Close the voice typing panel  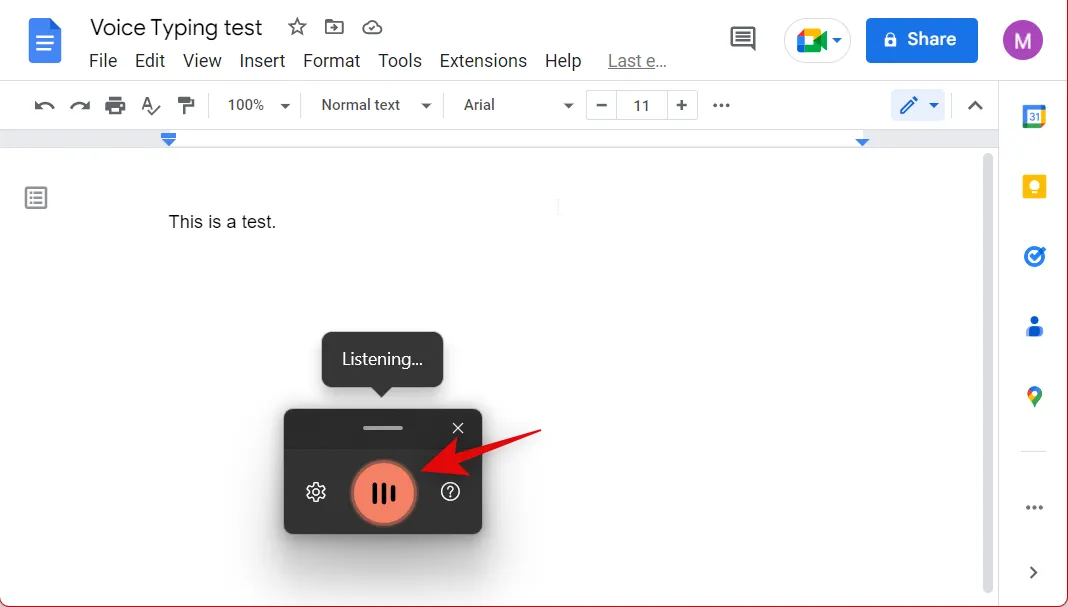458,428
